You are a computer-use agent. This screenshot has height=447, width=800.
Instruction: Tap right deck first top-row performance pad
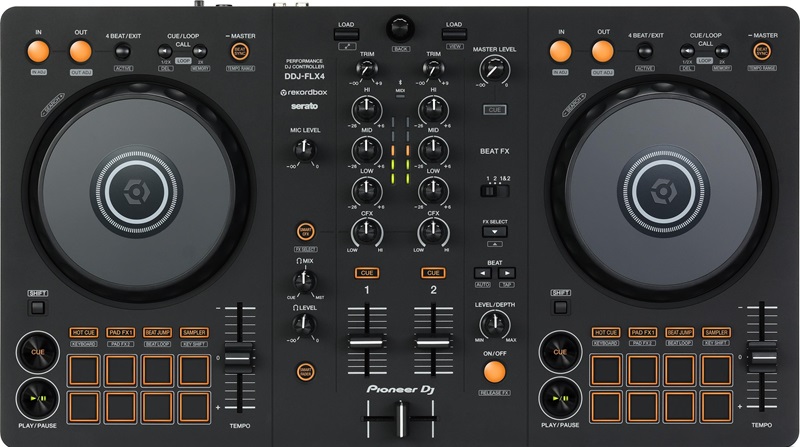coord(607,370)
